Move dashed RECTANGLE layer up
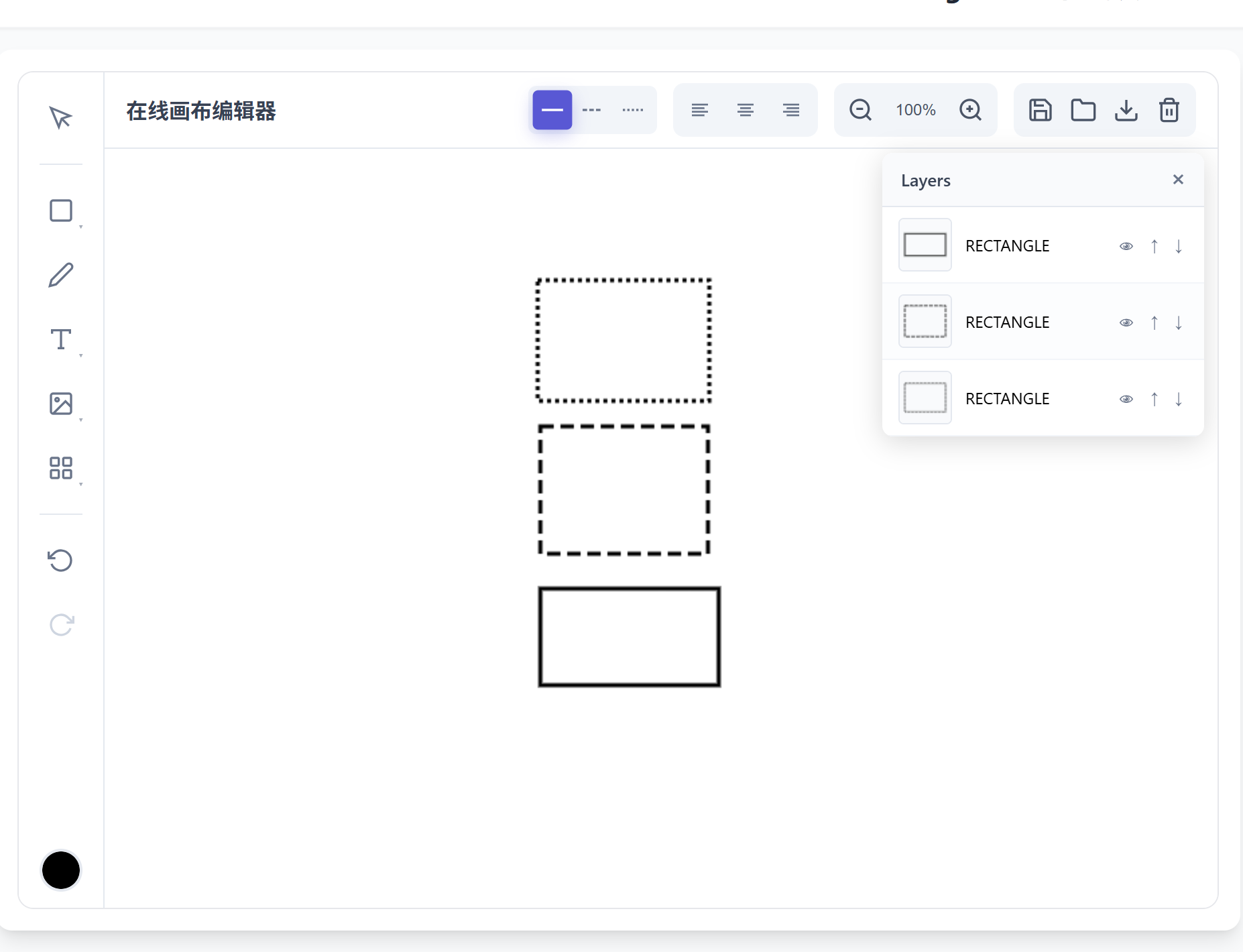1243x952 pixels. 1155,322
